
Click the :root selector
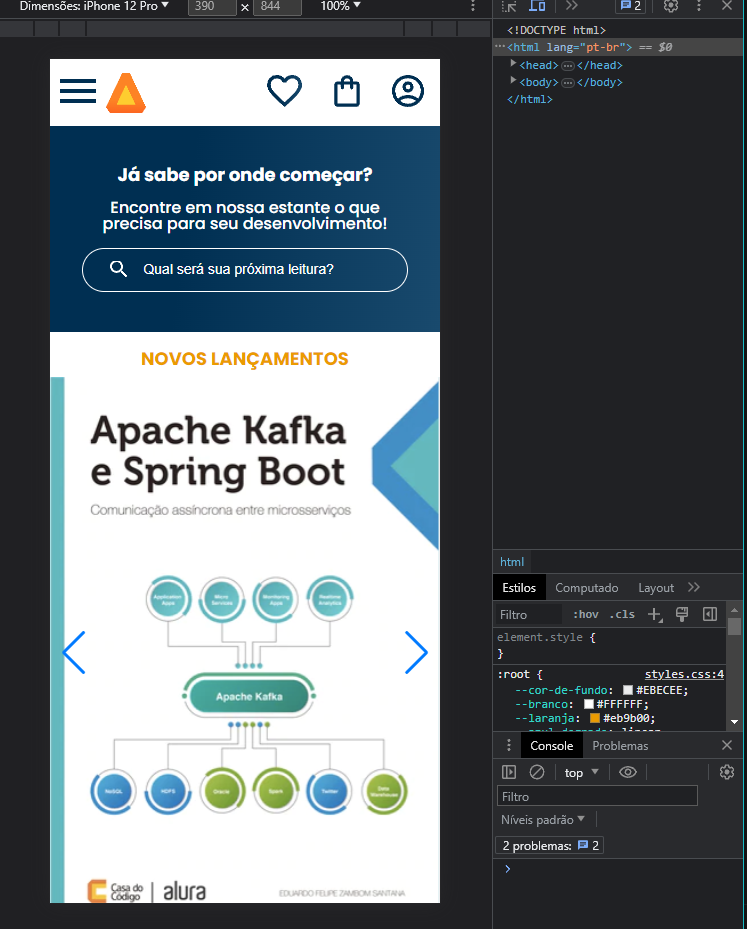[513, 674]
